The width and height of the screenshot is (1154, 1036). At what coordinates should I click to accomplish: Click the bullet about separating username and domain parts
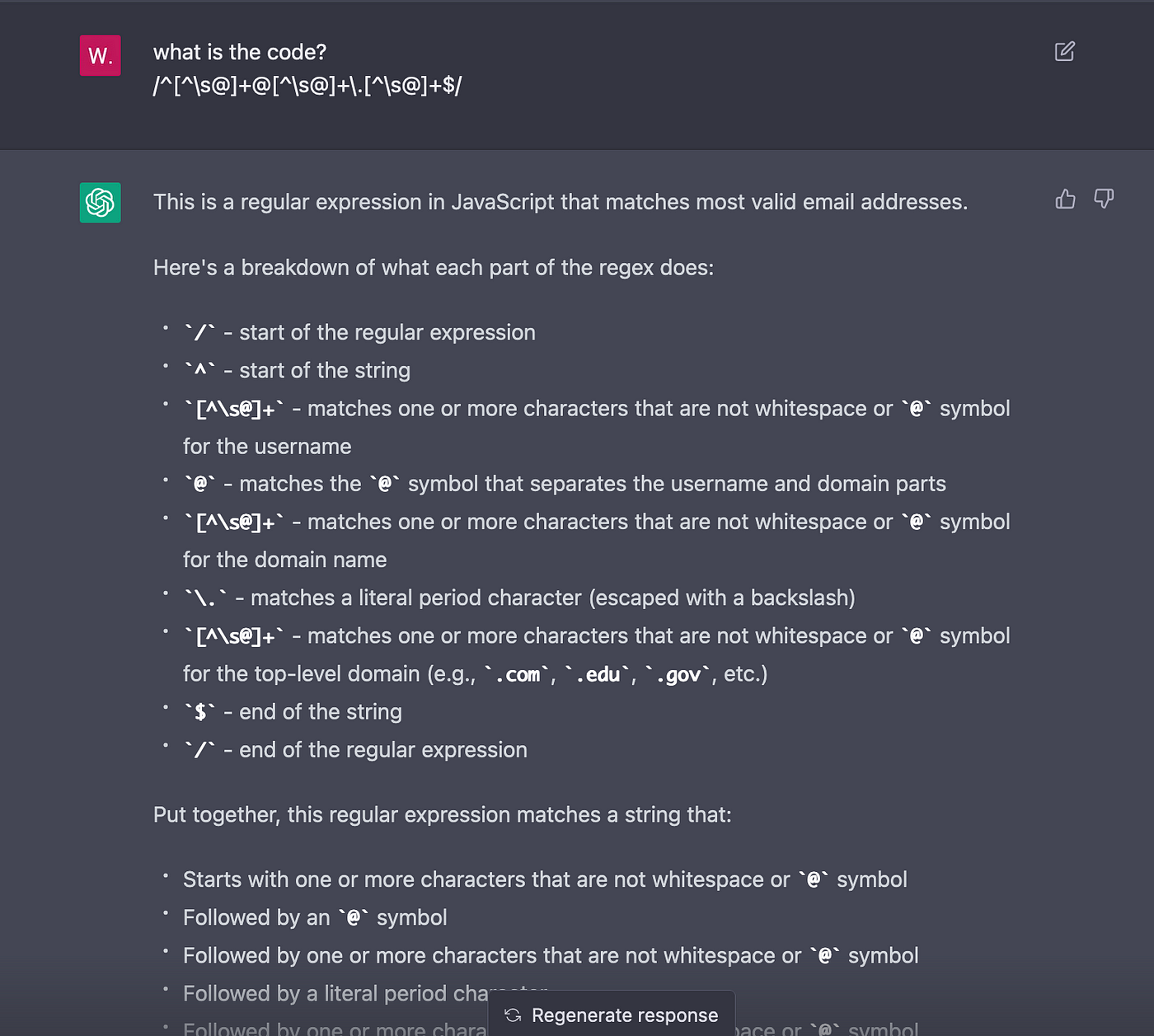click(x=565, y=484)
